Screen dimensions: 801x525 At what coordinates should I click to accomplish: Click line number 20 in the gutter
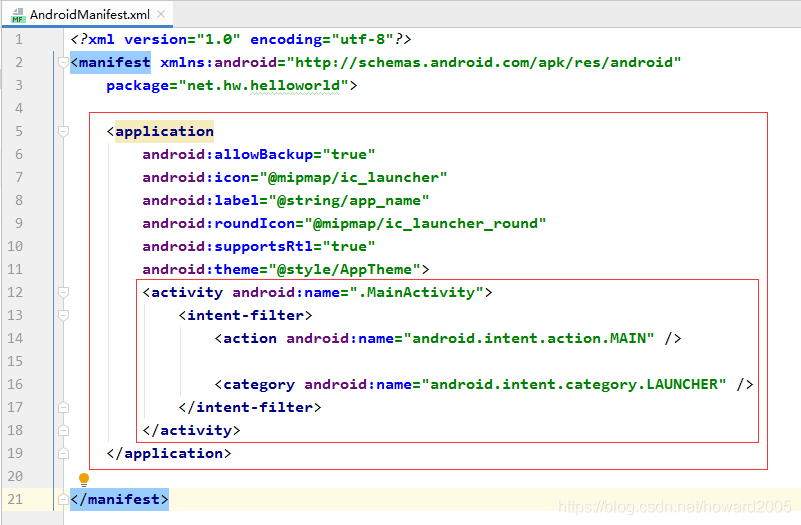tap(15, 476)
